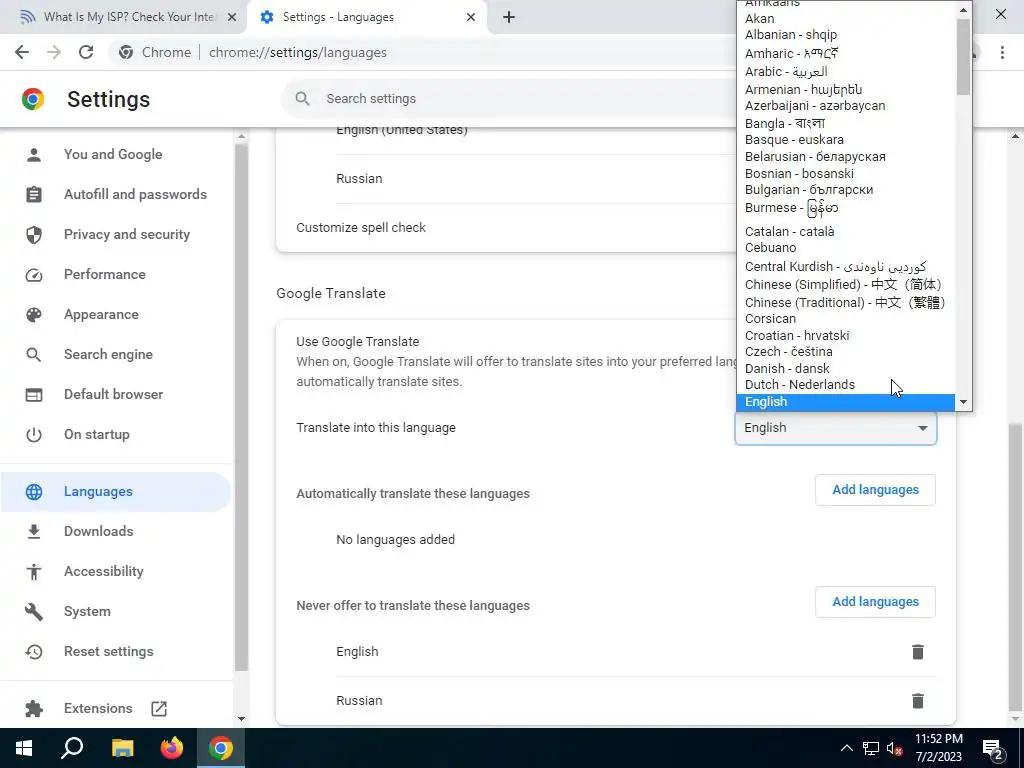The image size is (1024, 768).
Task: Open Autofill and passwords settings
Action: [135, 194]
